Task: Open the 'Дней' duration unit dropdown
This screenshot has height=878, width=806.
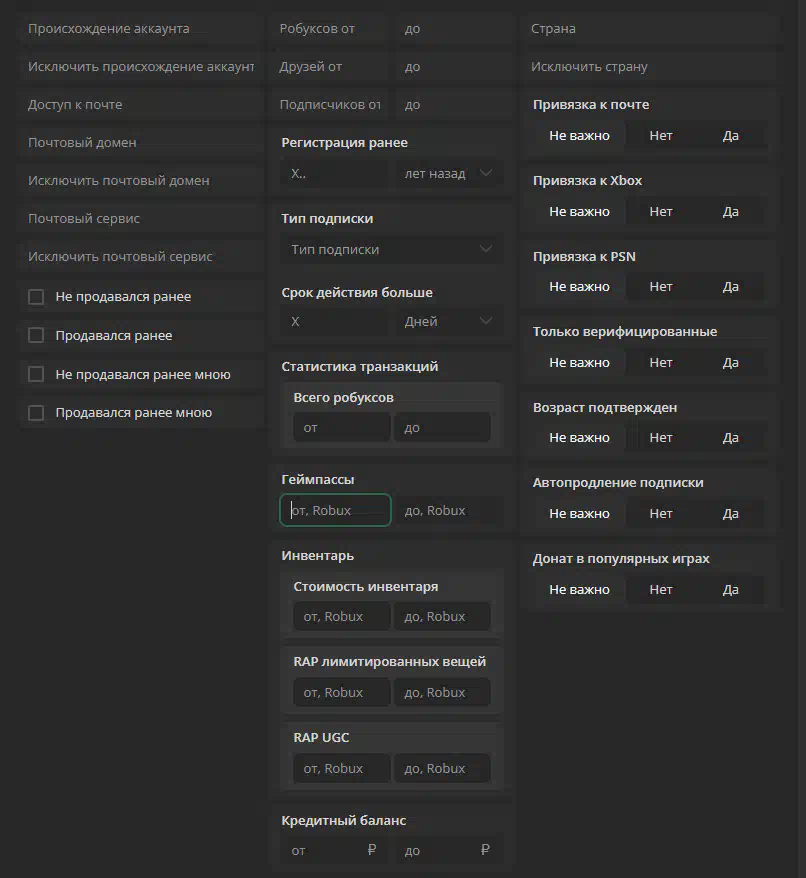Action: coord(447,321)
